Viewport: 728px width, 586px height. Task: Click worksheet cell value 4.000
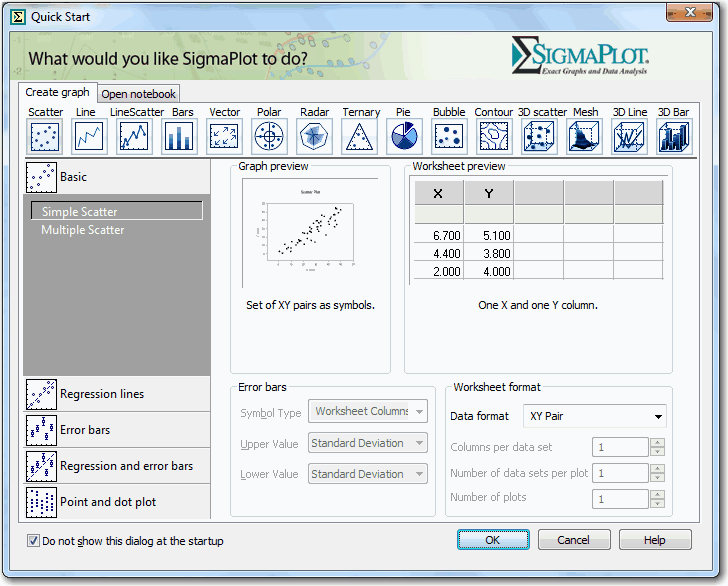tap(489, 271)
